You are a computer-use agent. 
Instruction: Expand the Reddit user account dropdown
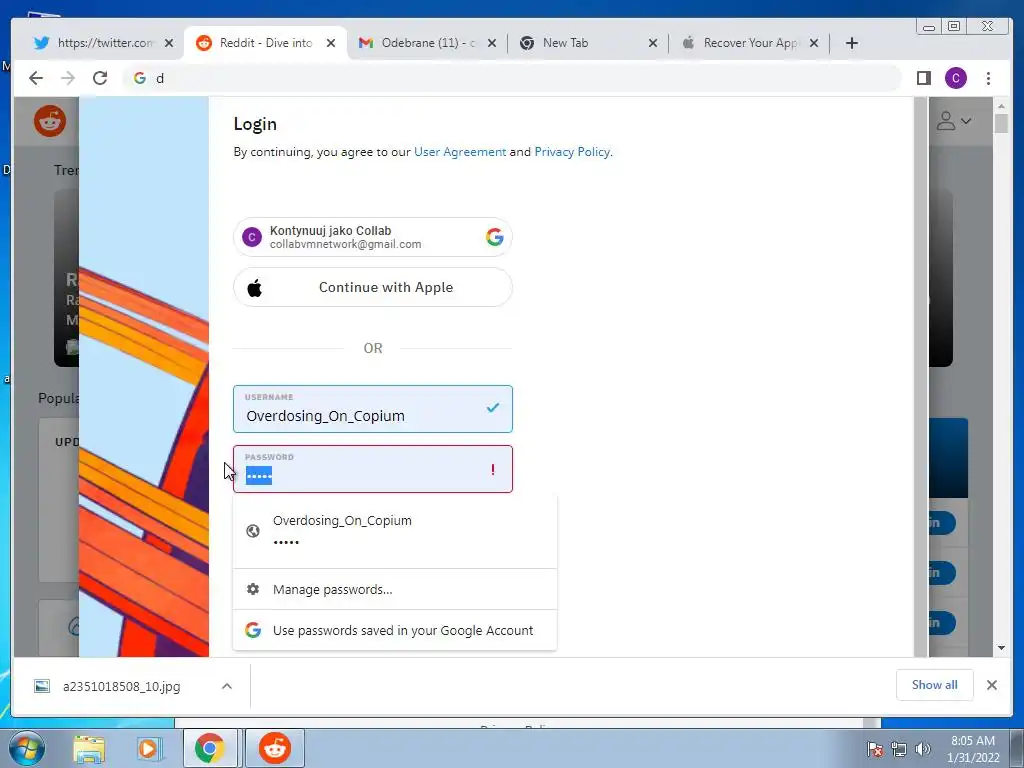coord(954,121)
